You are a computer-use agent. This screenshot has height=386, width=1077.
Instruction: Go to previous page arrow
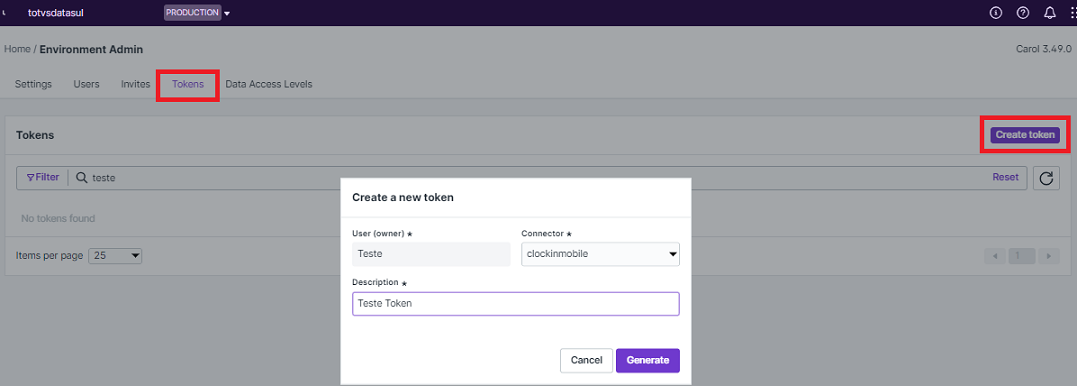click(994, 256)
